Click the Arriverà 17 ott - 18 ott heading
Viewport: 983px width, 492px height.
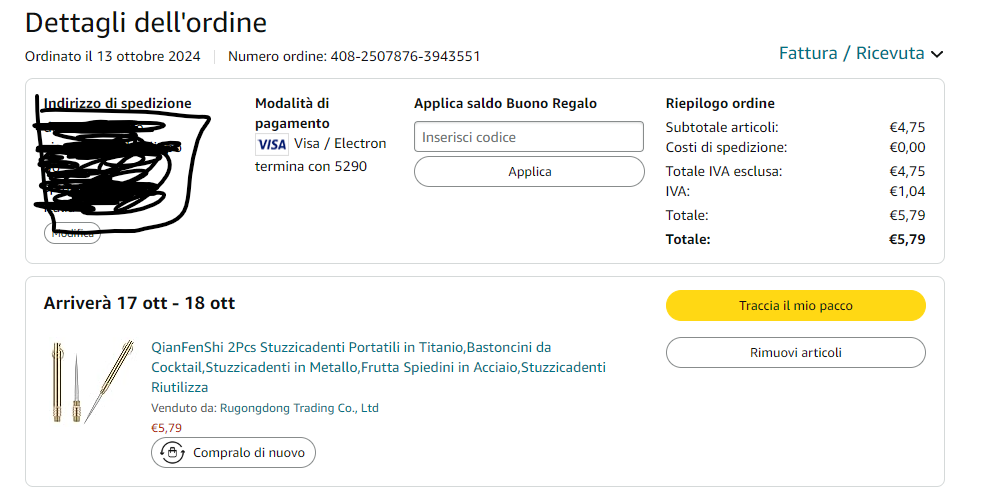(139, 303)
